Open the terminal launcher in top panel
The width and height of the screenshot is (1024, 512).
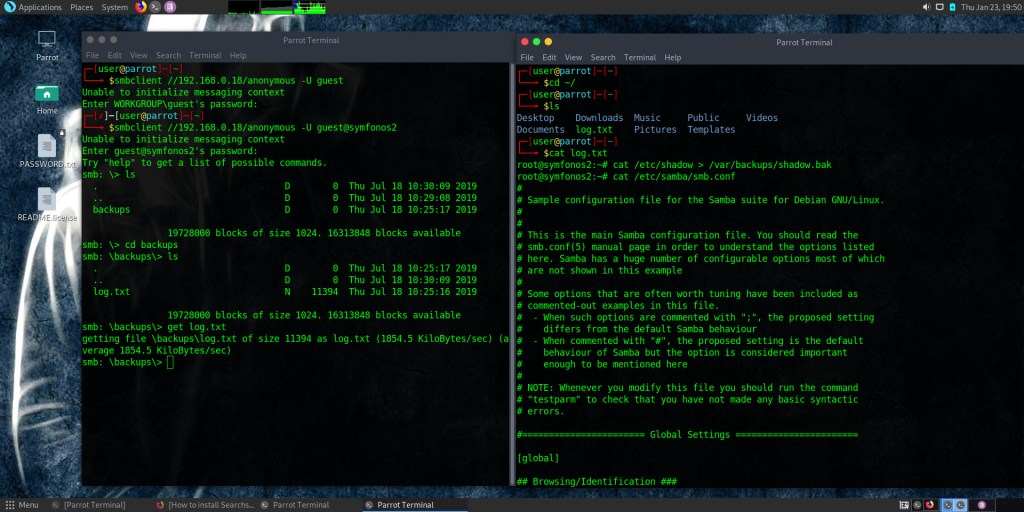click(155, 7)
